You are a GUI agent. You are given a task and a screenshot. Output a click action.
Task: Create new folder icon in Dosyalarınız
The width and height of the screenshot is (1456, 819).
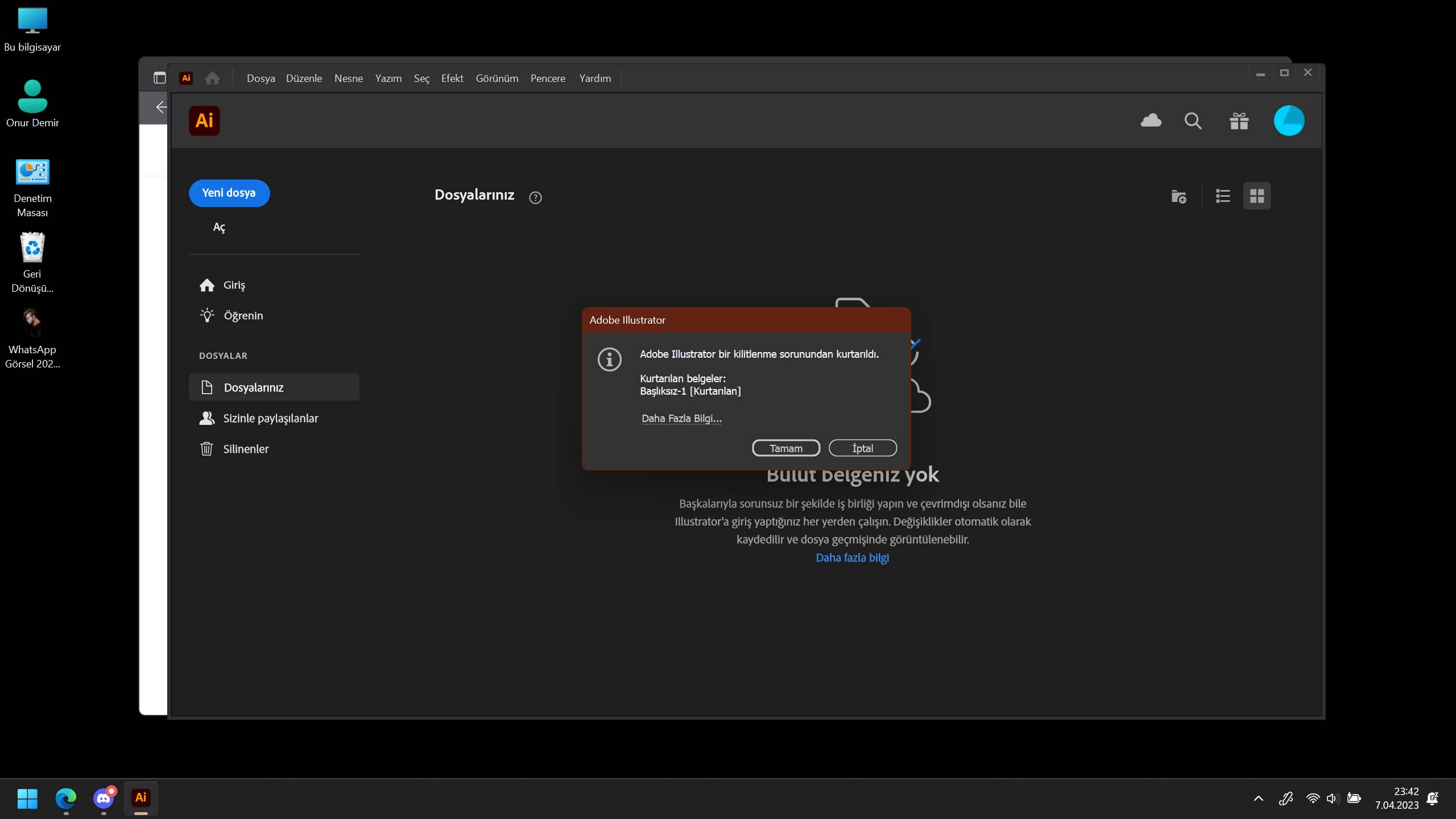coord(1178,196)
